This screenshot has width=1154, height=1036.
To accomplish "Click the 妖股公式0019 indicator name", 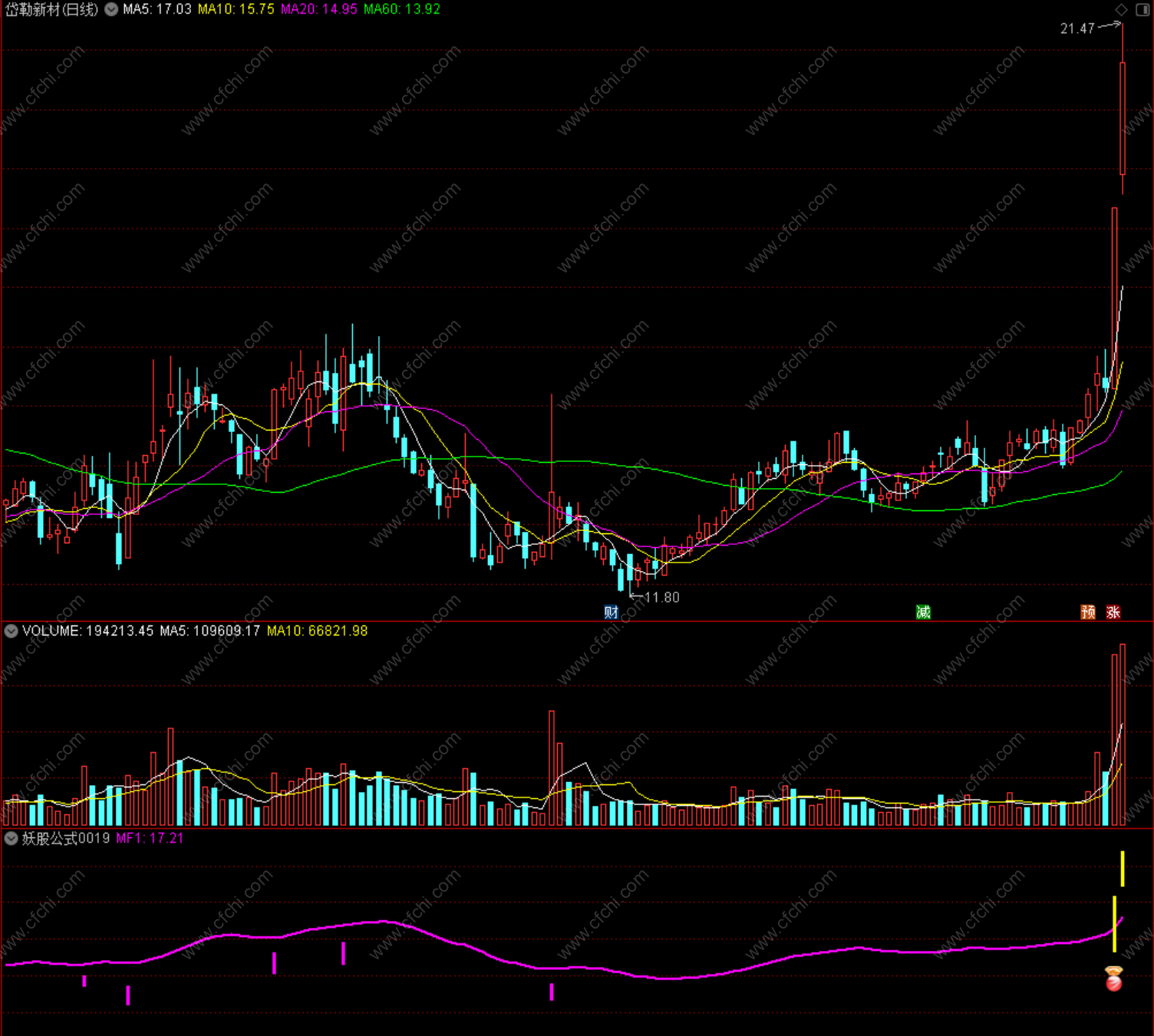I will [x=66, y=838].
